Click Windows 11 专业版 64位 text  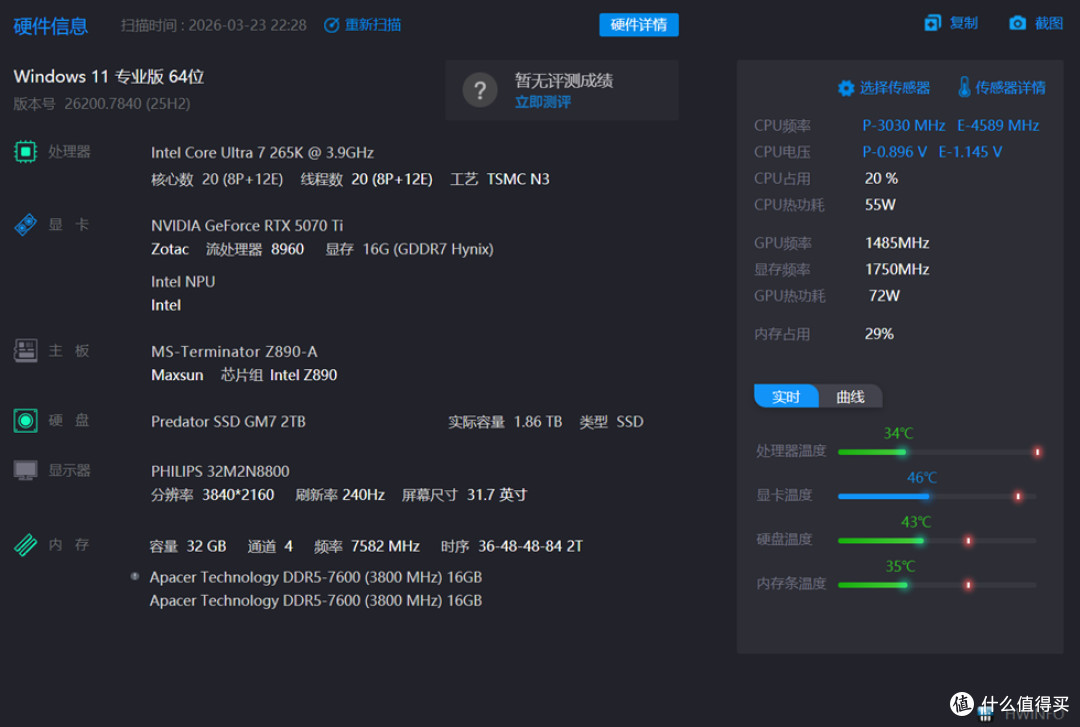(x=109, y=76)
